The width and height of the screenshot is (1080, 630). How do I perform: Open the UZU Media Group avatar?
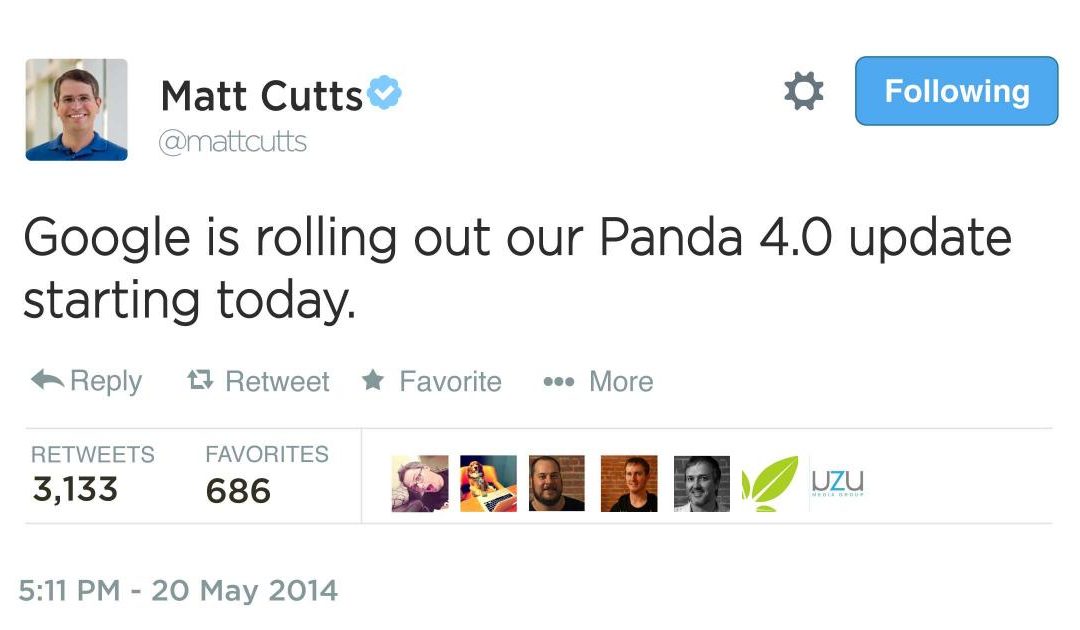click(x=838, y=484)
